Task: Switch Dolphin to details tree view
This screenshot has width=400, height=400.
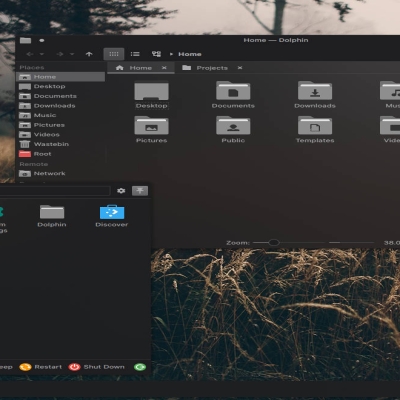Action: point(156,54)
